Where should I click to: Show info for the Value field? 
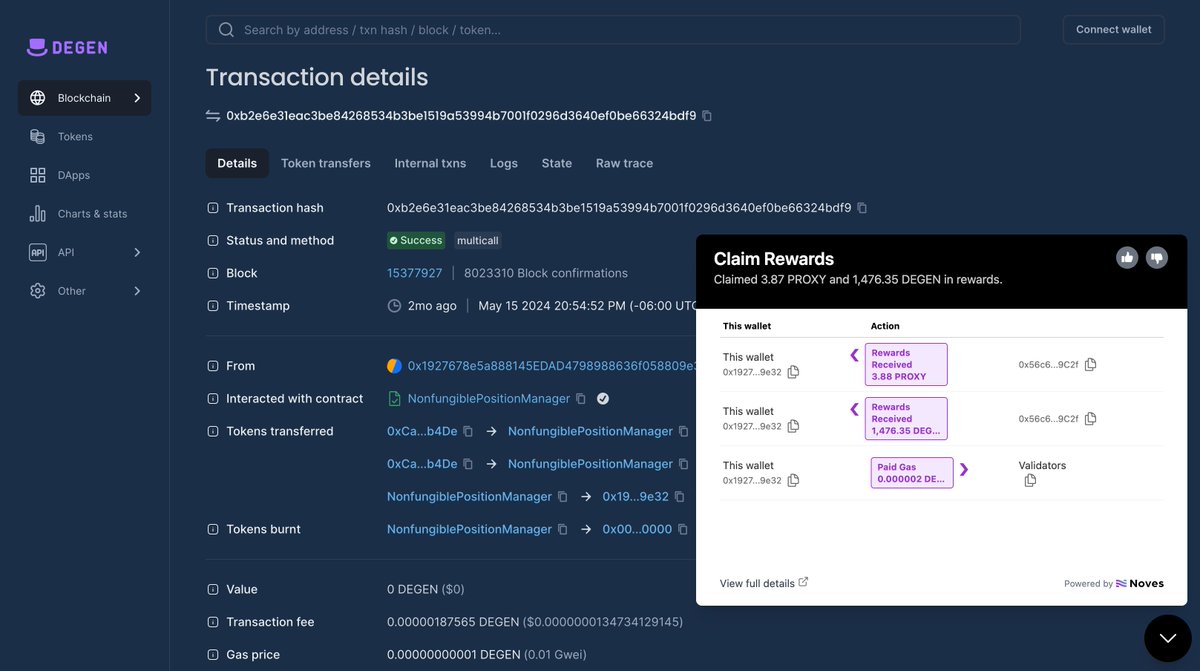tap(212, 590)
